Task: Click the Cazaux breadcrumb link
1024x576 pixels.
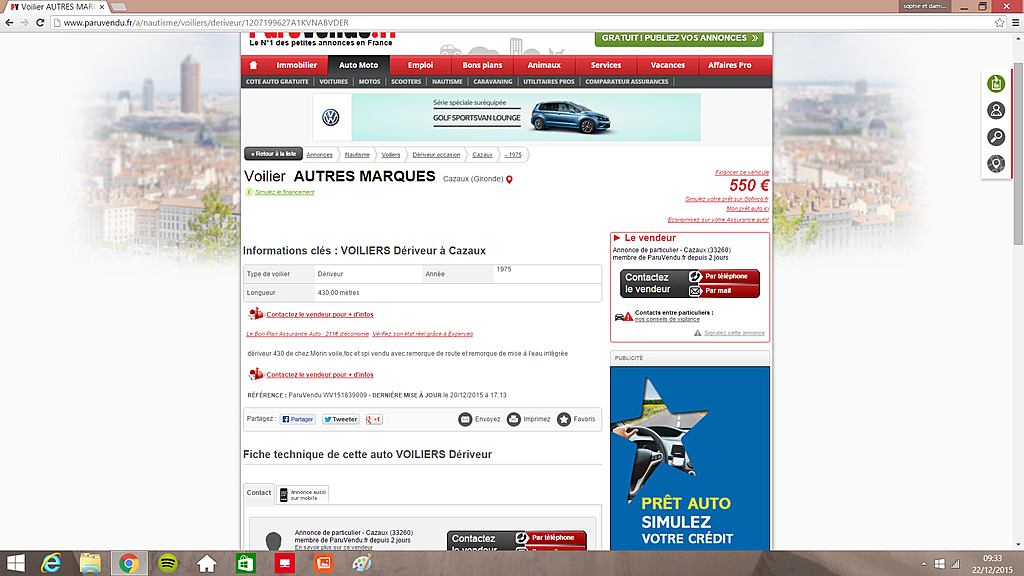Action: click(x=483, y=155)
